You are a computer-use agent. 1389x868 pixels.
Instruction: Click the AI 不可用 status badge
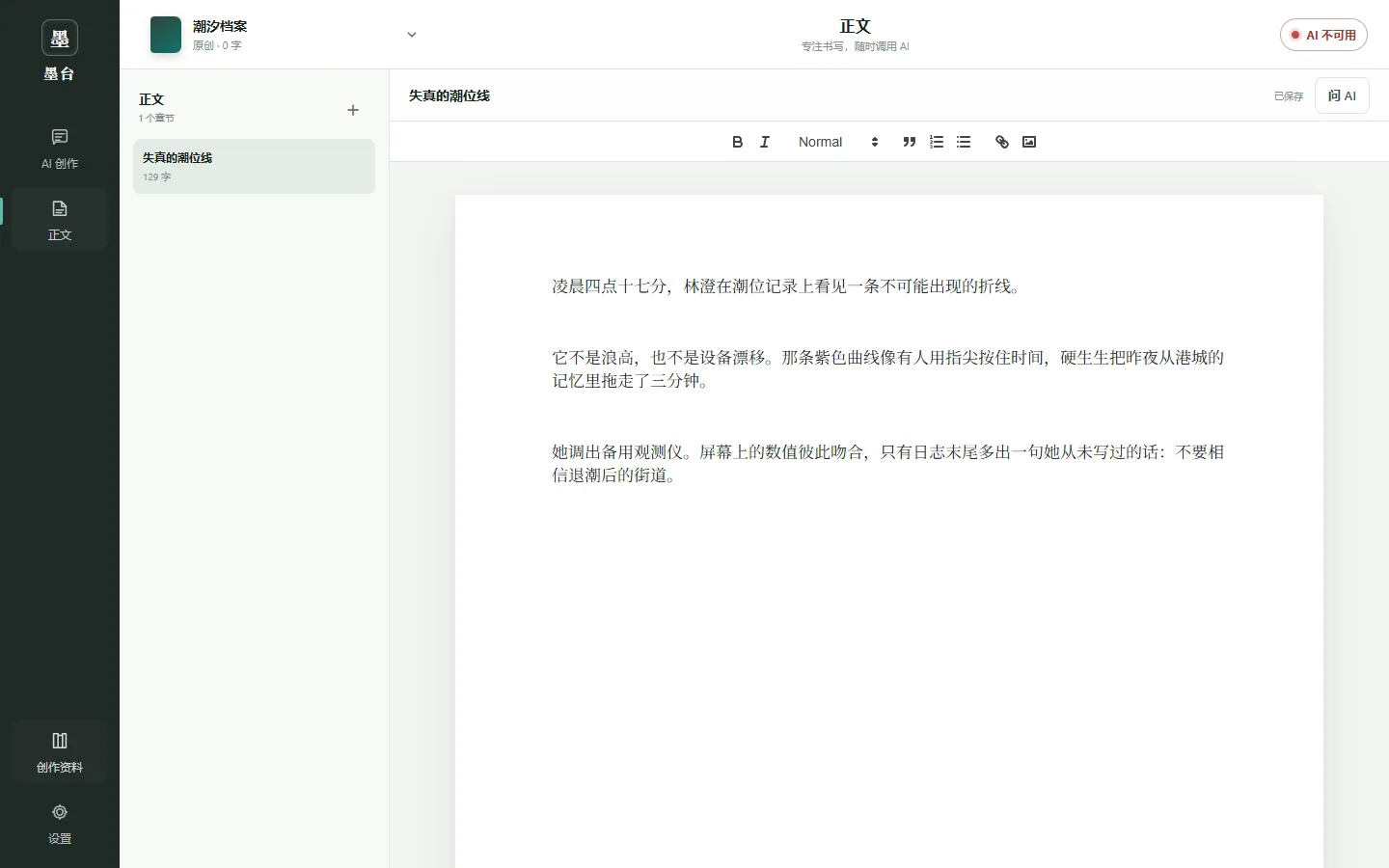click(1323, 35)
